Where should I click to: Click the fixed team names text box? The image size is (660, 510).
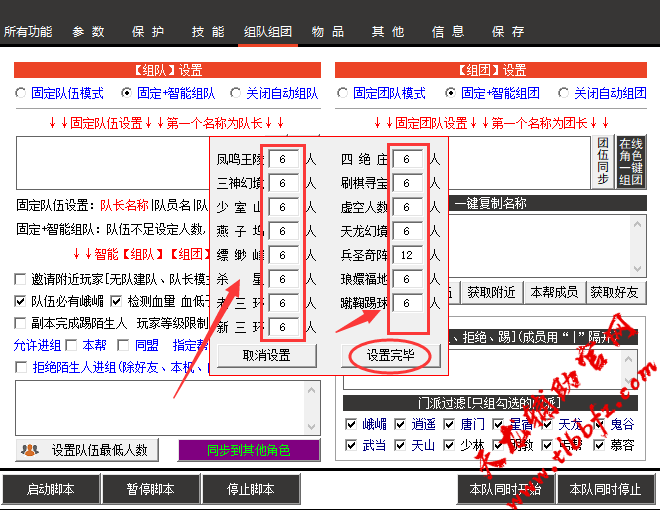113,162
